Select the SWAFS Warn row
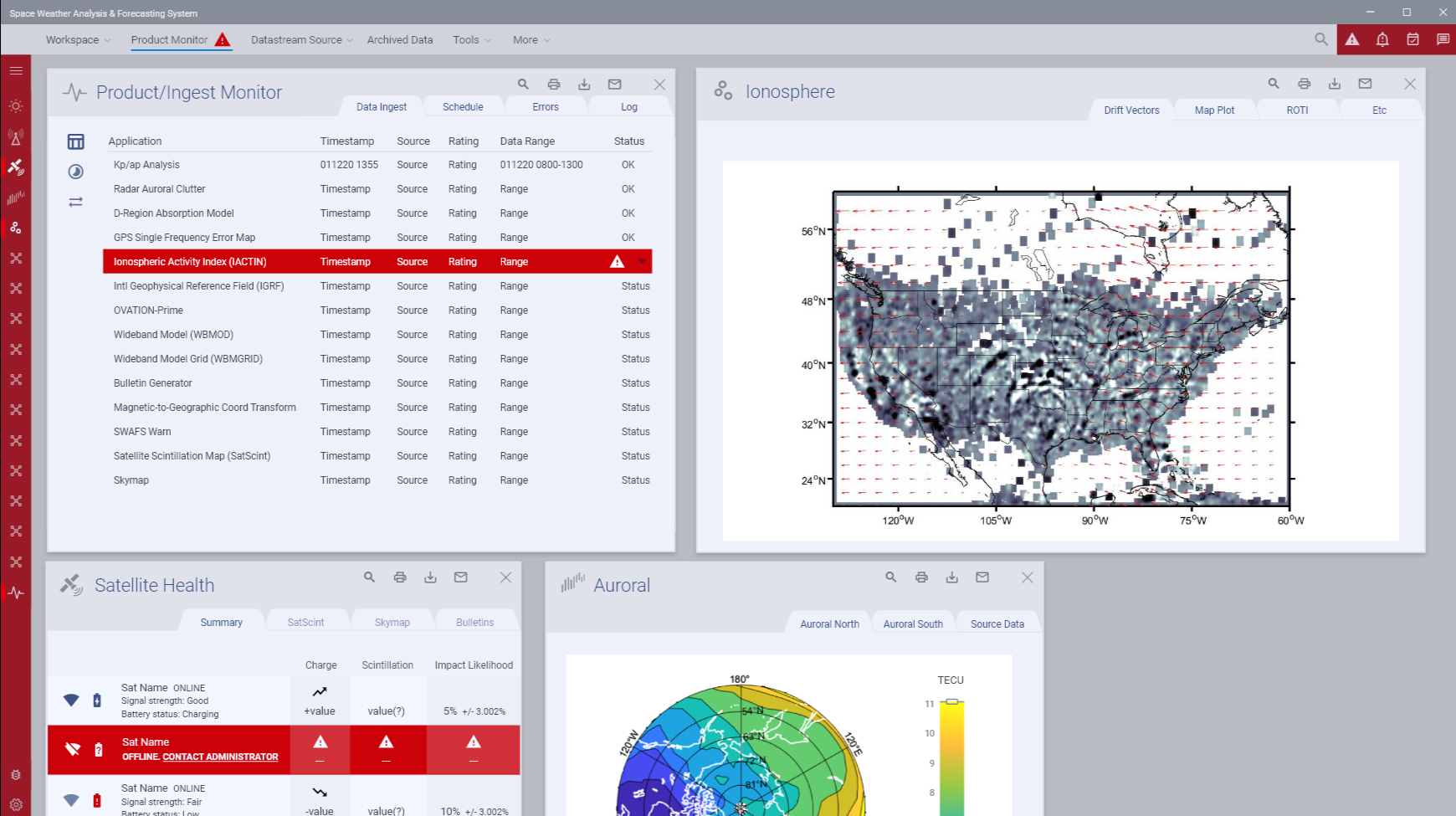 tap(377, 432)
